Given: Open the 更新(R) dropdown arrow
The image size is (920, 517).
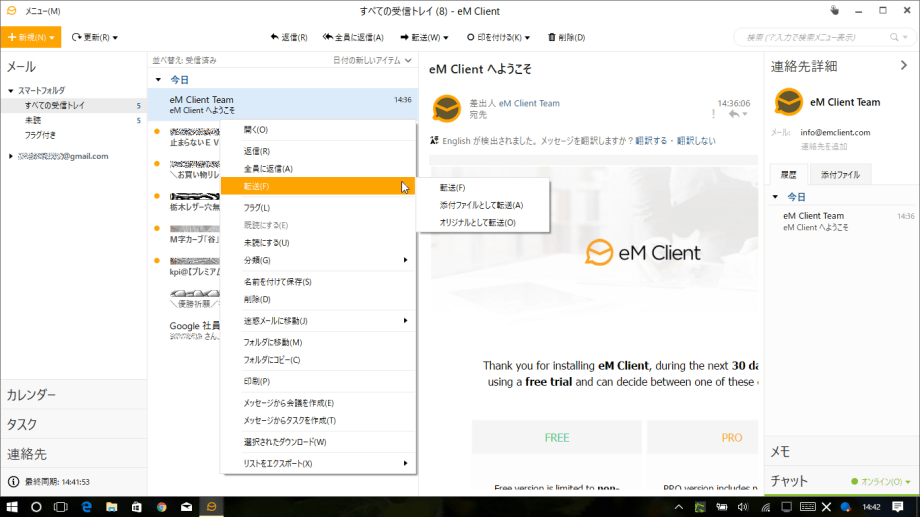Looking at the screenshot, I should click(x=115, y=38).
